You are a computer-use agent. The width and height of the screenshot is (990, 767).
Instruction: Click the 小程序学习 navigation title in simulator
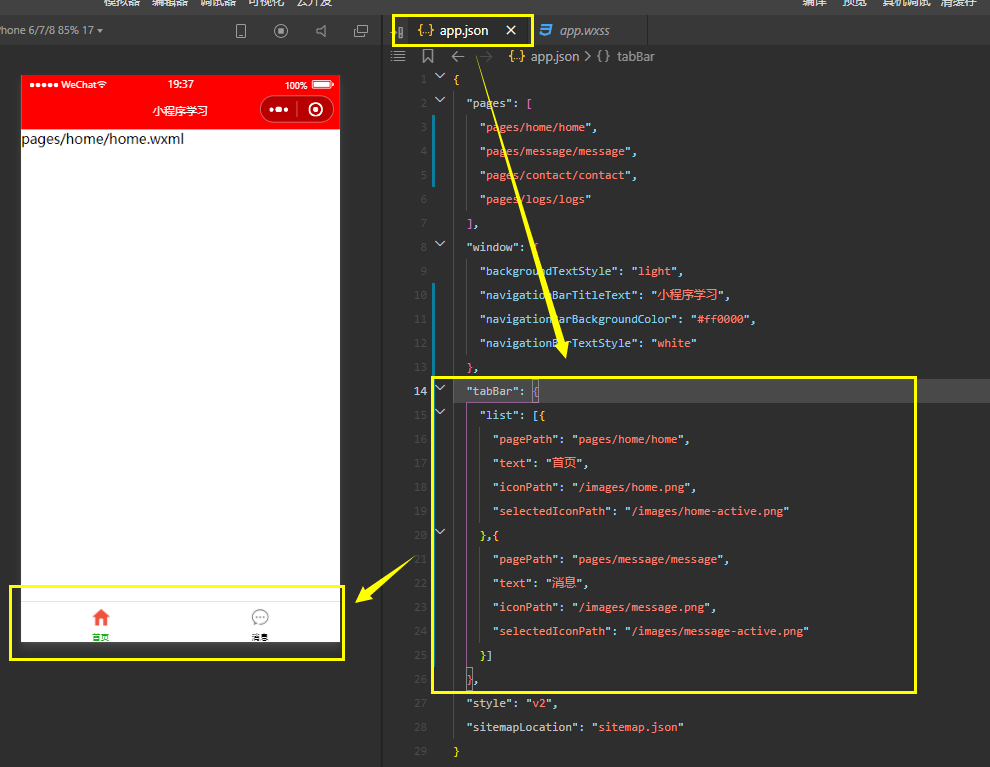click(180, 111)
